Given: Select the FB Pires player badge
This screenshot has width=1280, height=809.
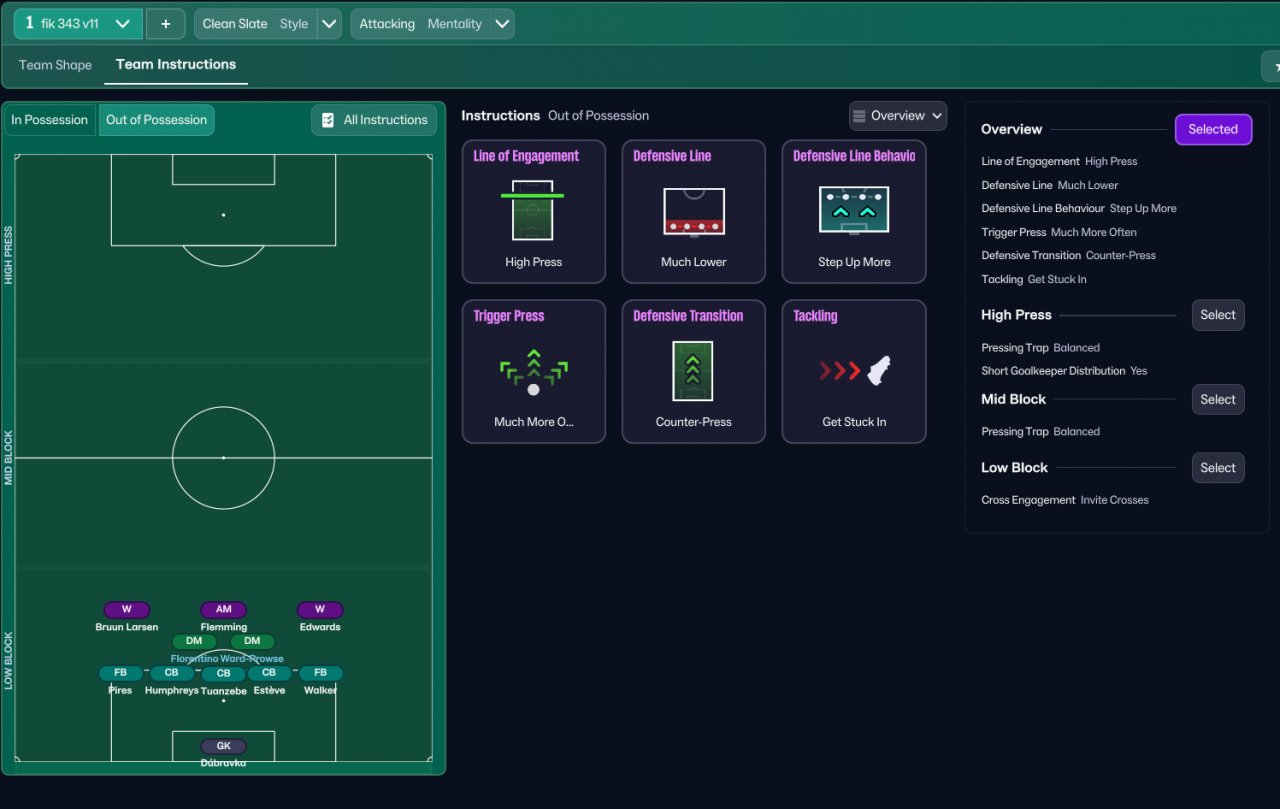Looking at the screenshot, I should point(121,673).
